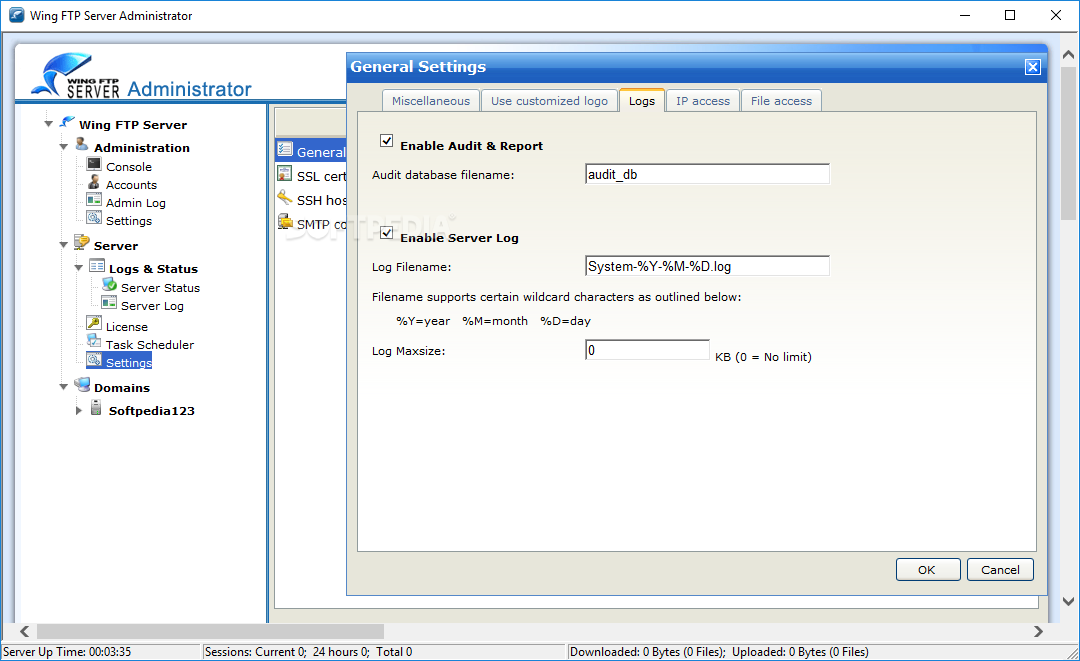This screenshot has height=661, width=1080.
Task: Select the Logs tab
Action: pos(641,101)
